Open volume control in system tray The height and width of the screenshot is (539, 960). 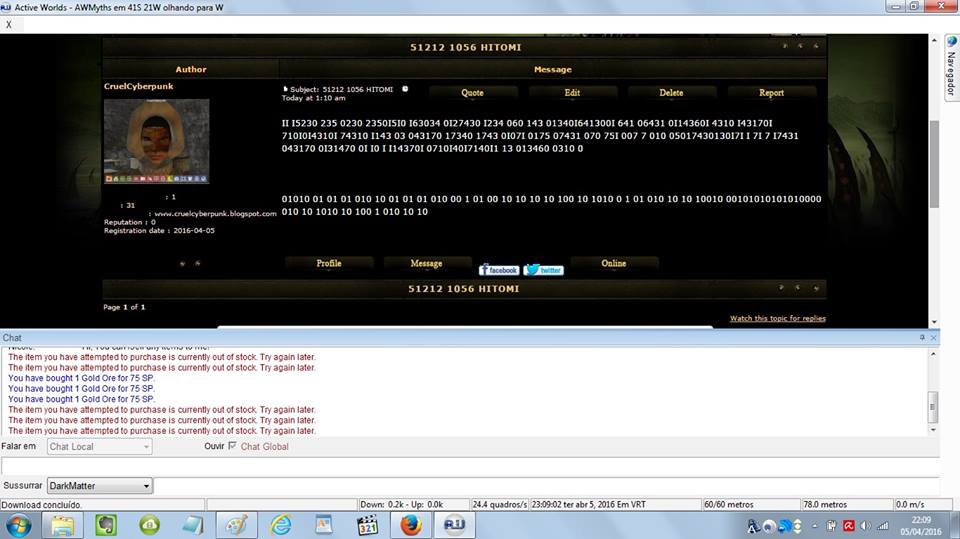tap(866, 526)
